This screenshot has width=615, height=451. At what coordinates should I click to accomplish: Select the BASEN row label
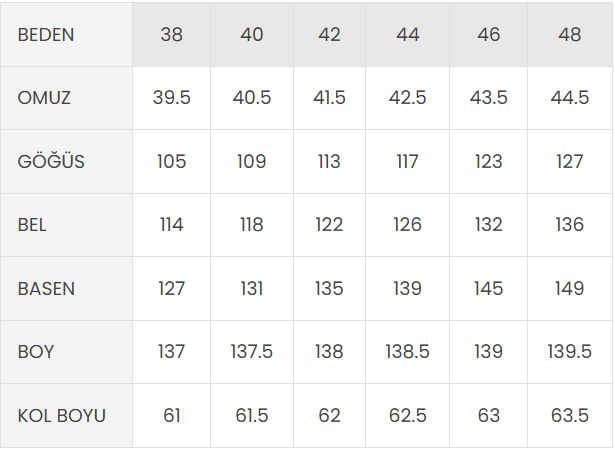pos(46,289)
